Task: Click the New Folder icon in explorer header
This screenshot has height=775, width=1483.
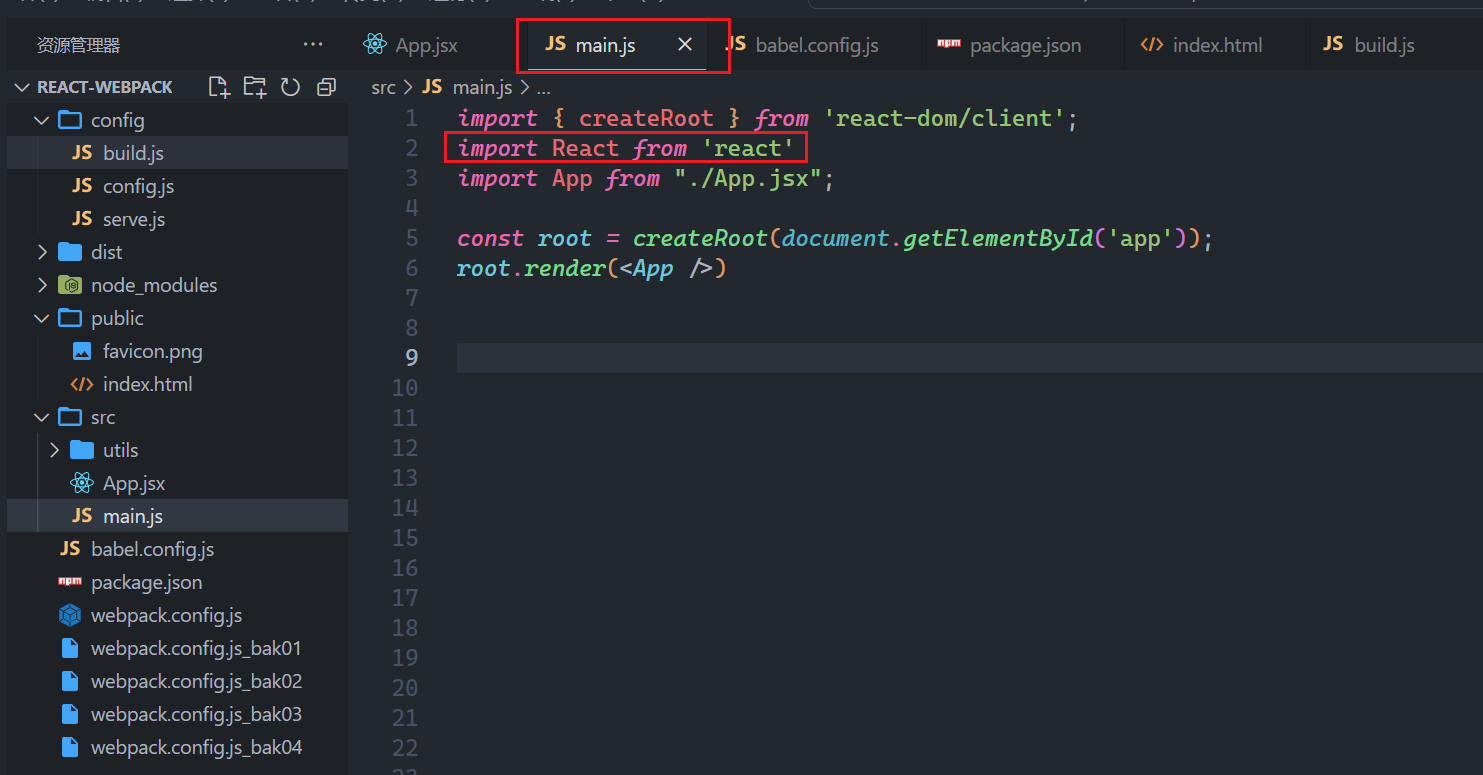Action: click(x=255, y=87)
